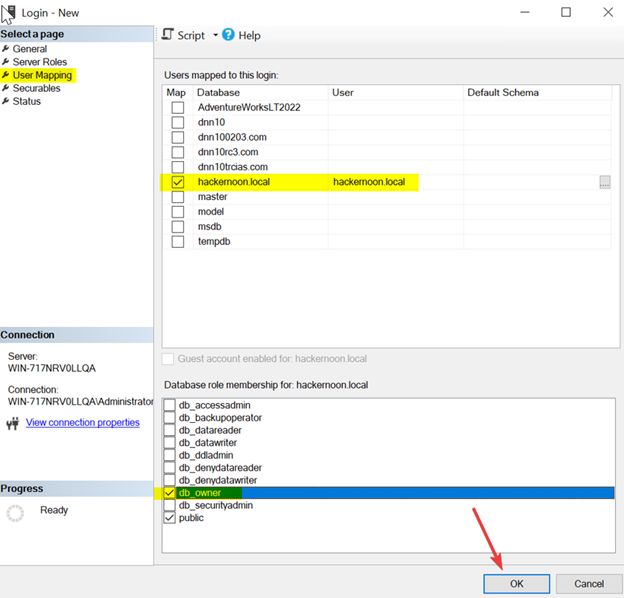Click wrench icon beside General
624x598 pixels.
(x=6, y=49)
